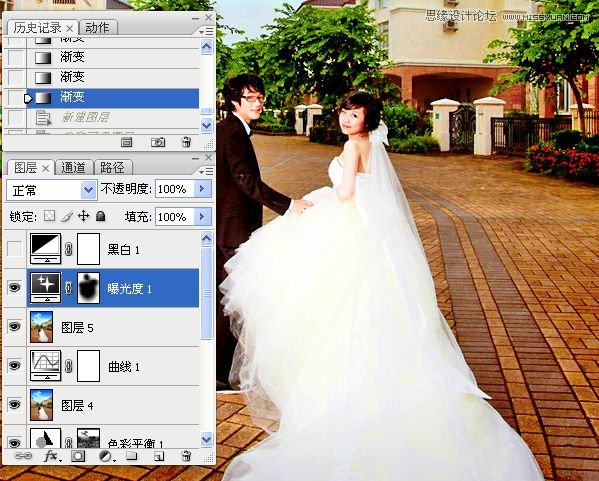Switch to the 动作 actions tab
599x481 pixels.
point(97,28)
